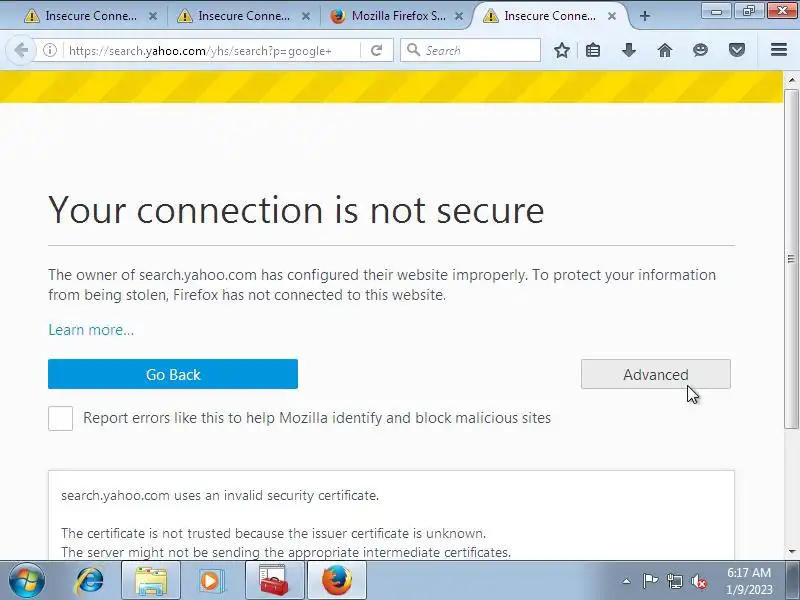This screenshot has width=800, height=600.
Task: Click the Advanced button
Action: 656,374
